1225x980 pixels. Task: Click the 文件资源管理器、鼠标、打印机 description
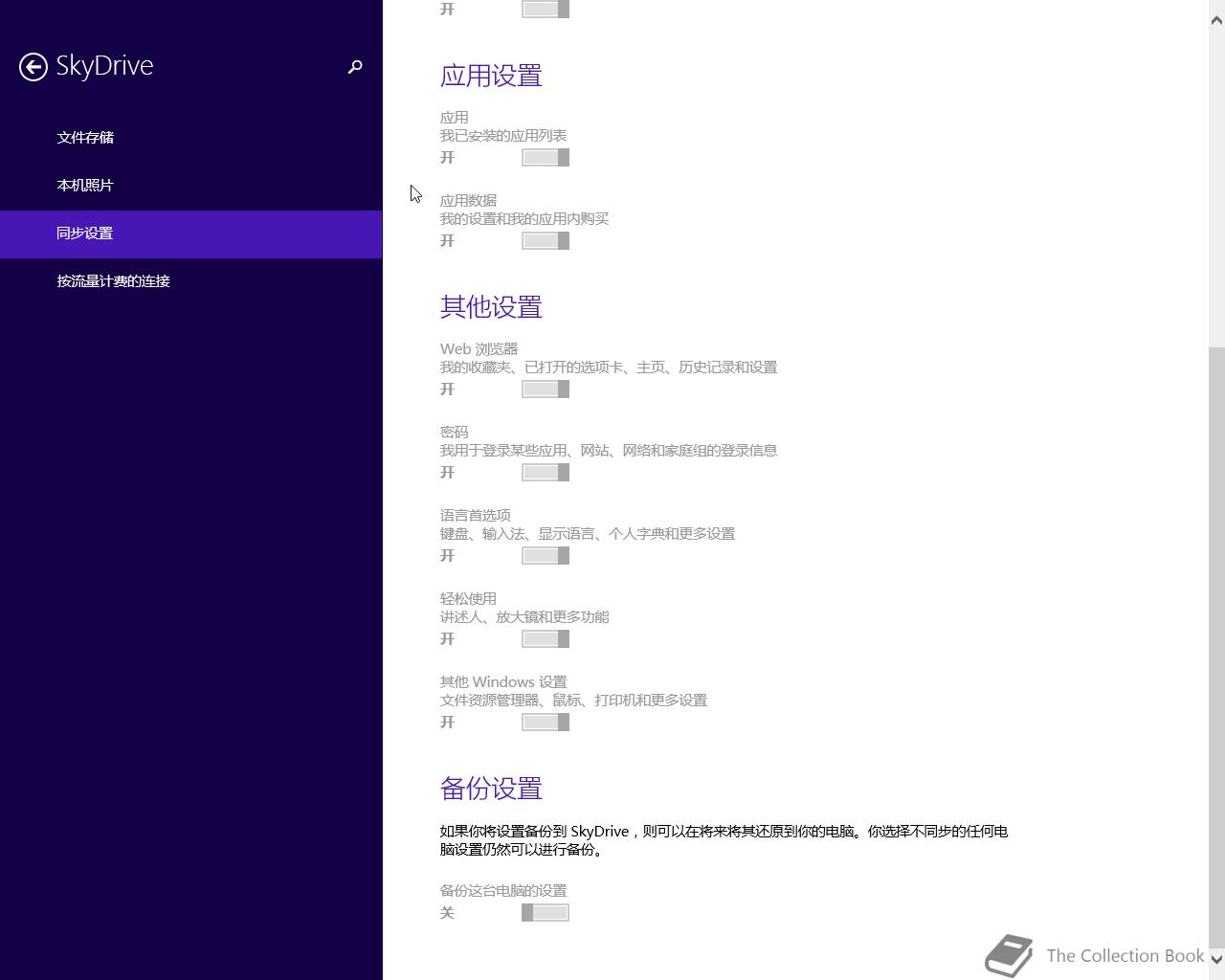point(573,701)
